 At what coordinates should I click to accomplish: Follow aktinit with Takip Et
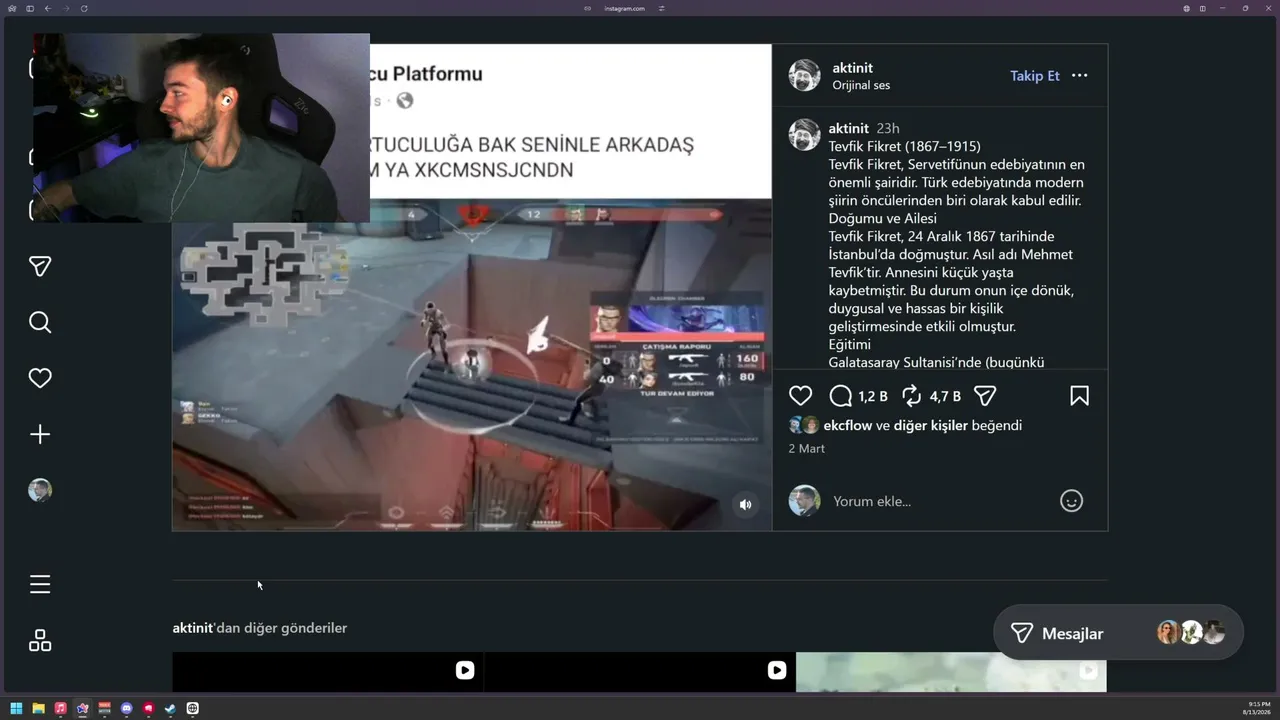(1035, 76)
